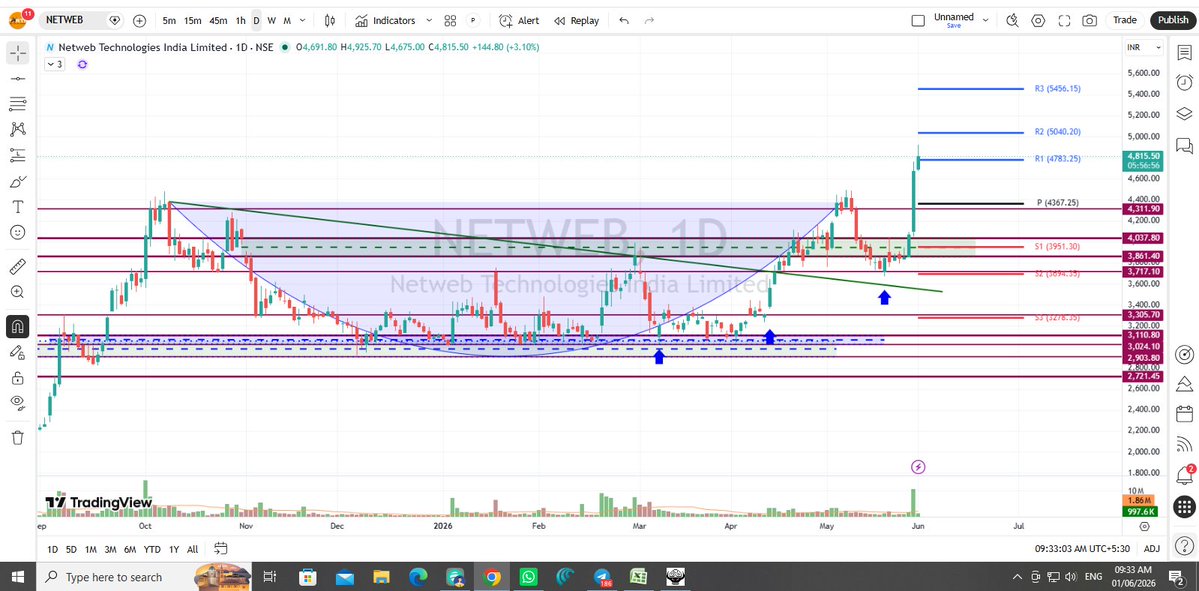Open quick search

(x=1012, y=21)
